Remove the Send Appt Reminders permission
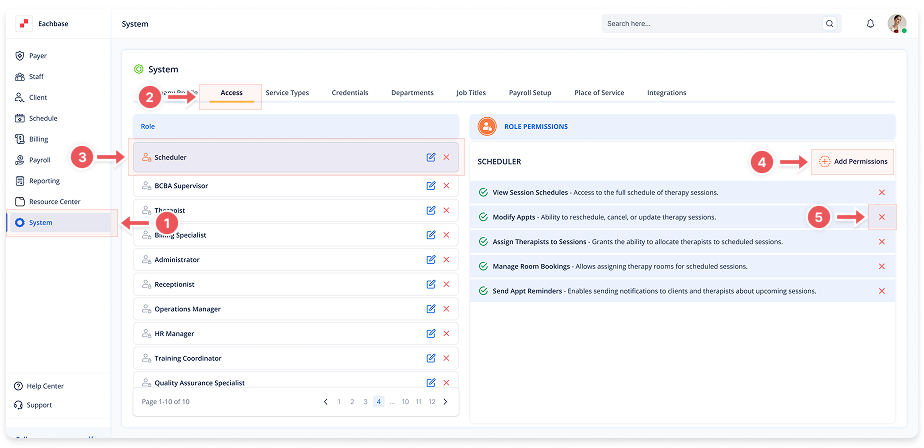924x448 pixels. pos(881,291)
